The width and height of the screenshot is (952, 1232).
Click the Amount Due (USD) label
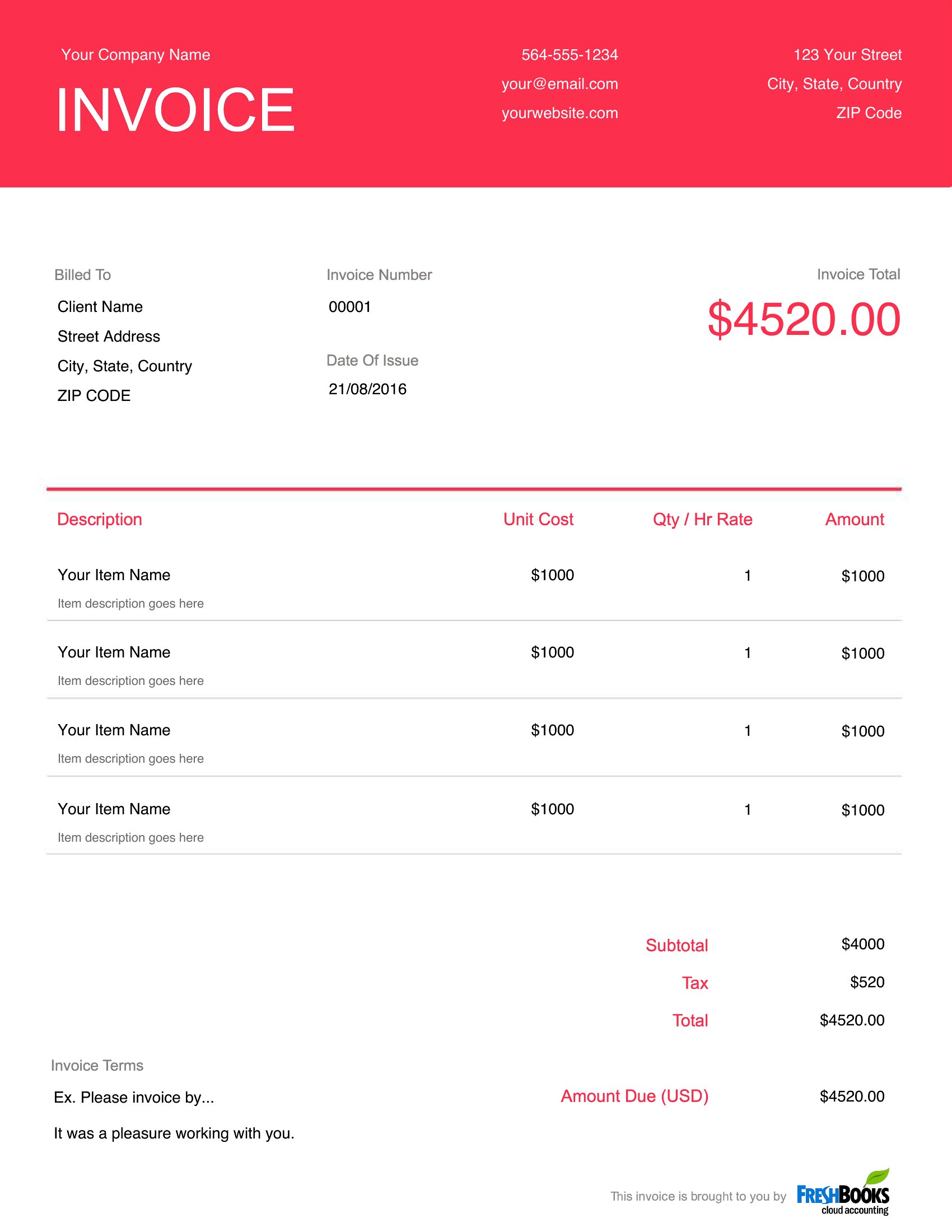634,1096
